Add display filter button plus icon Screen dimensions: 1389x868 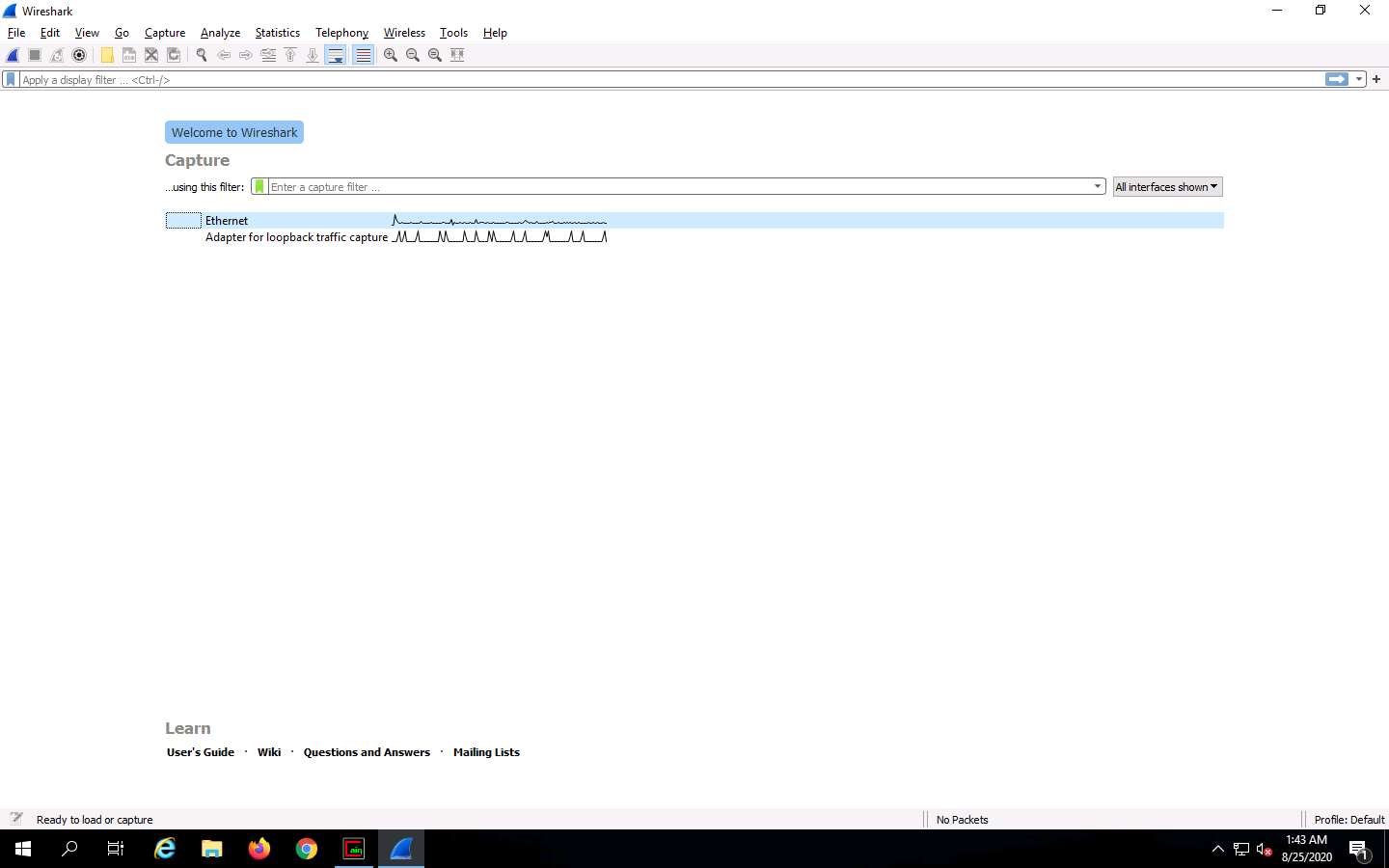[x=1376, y=80]
